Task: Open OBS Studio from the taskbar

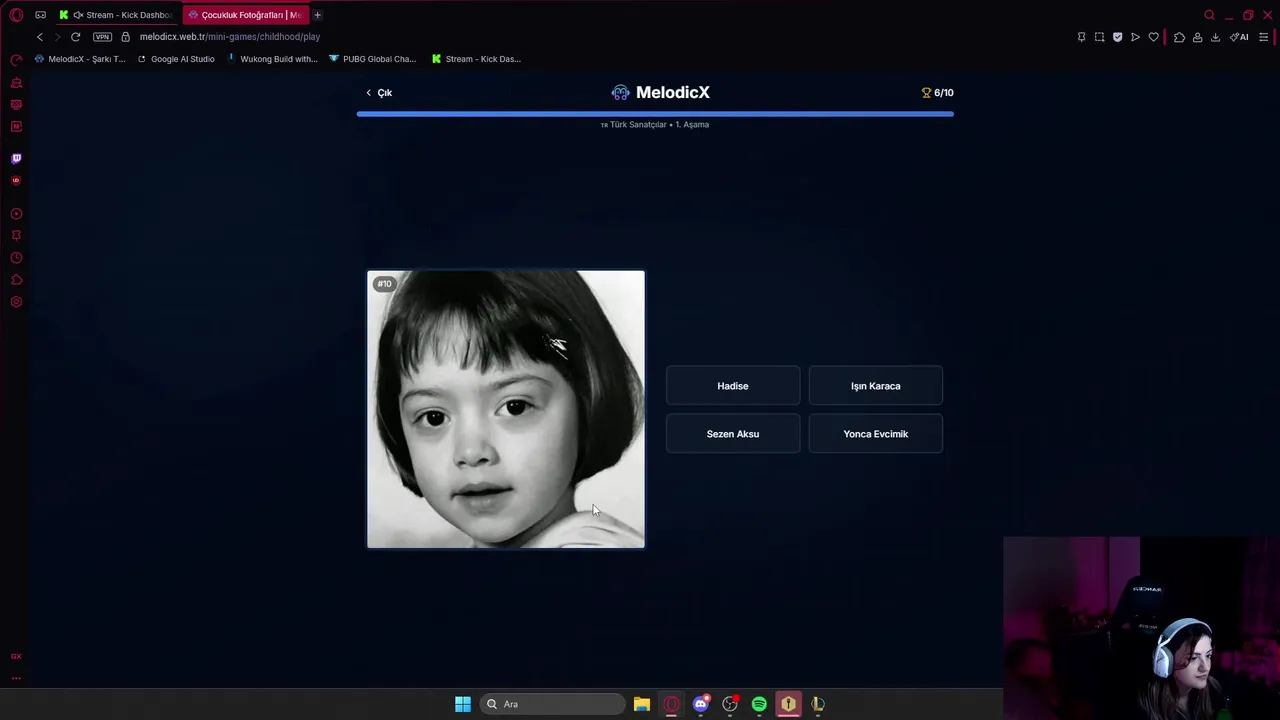Action: pos(730,704)
